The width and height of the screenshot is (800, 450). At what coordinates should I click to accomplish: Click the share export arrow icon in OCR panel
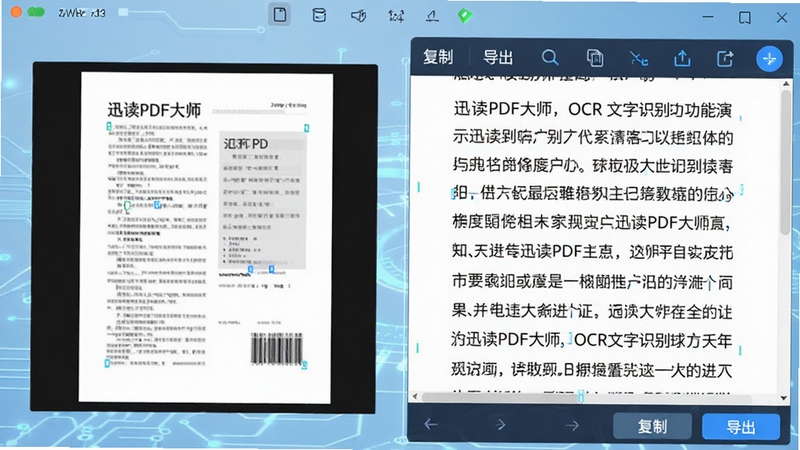[x=725, y=59]
